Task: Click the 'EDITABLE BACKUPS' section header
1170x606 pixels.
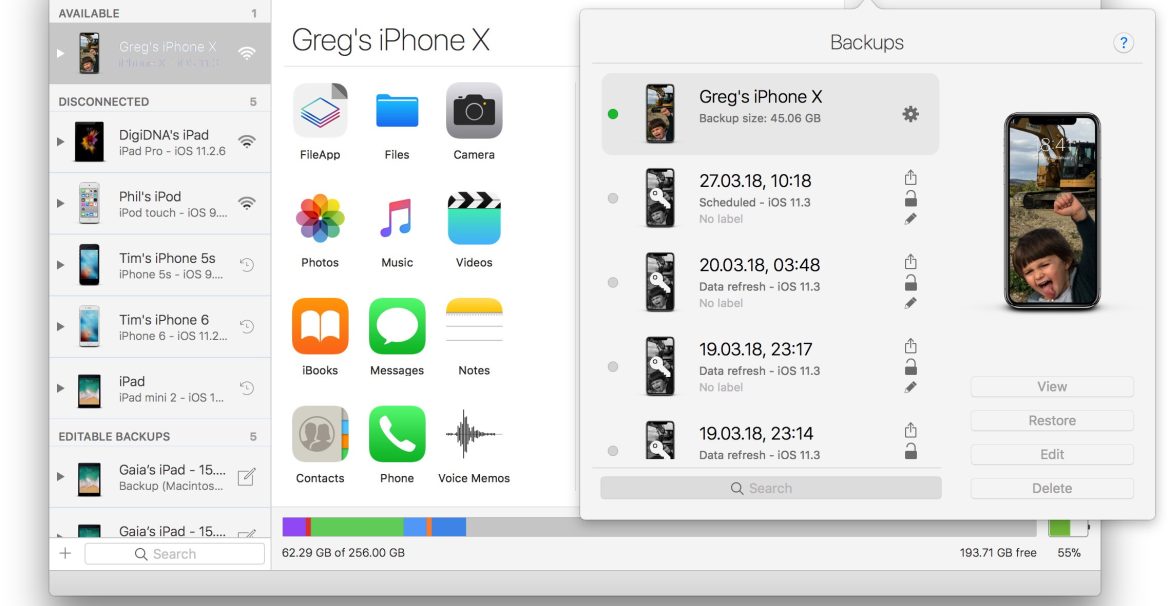Action: [114, 437]
